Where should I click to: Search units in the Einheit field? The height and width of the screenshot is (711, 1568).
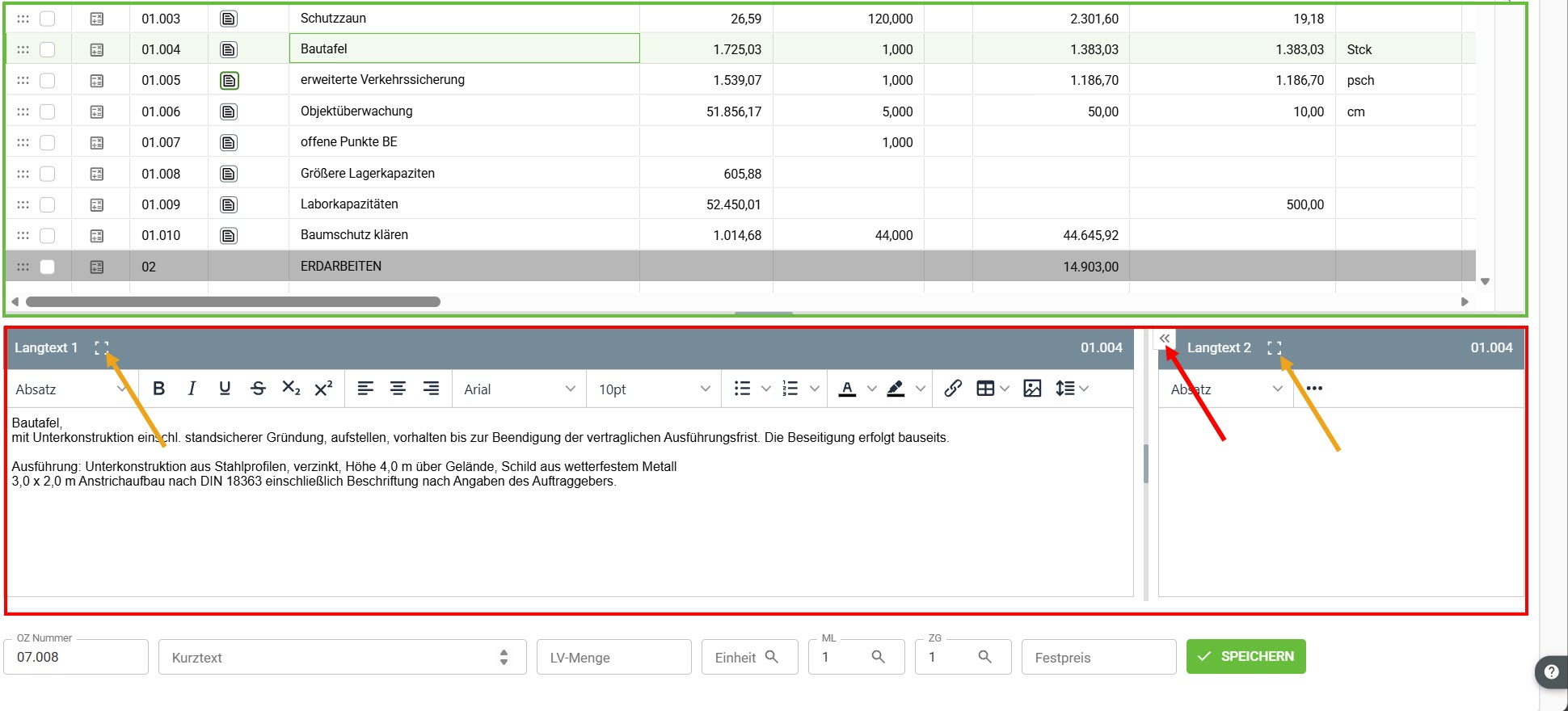click(772, 657)
